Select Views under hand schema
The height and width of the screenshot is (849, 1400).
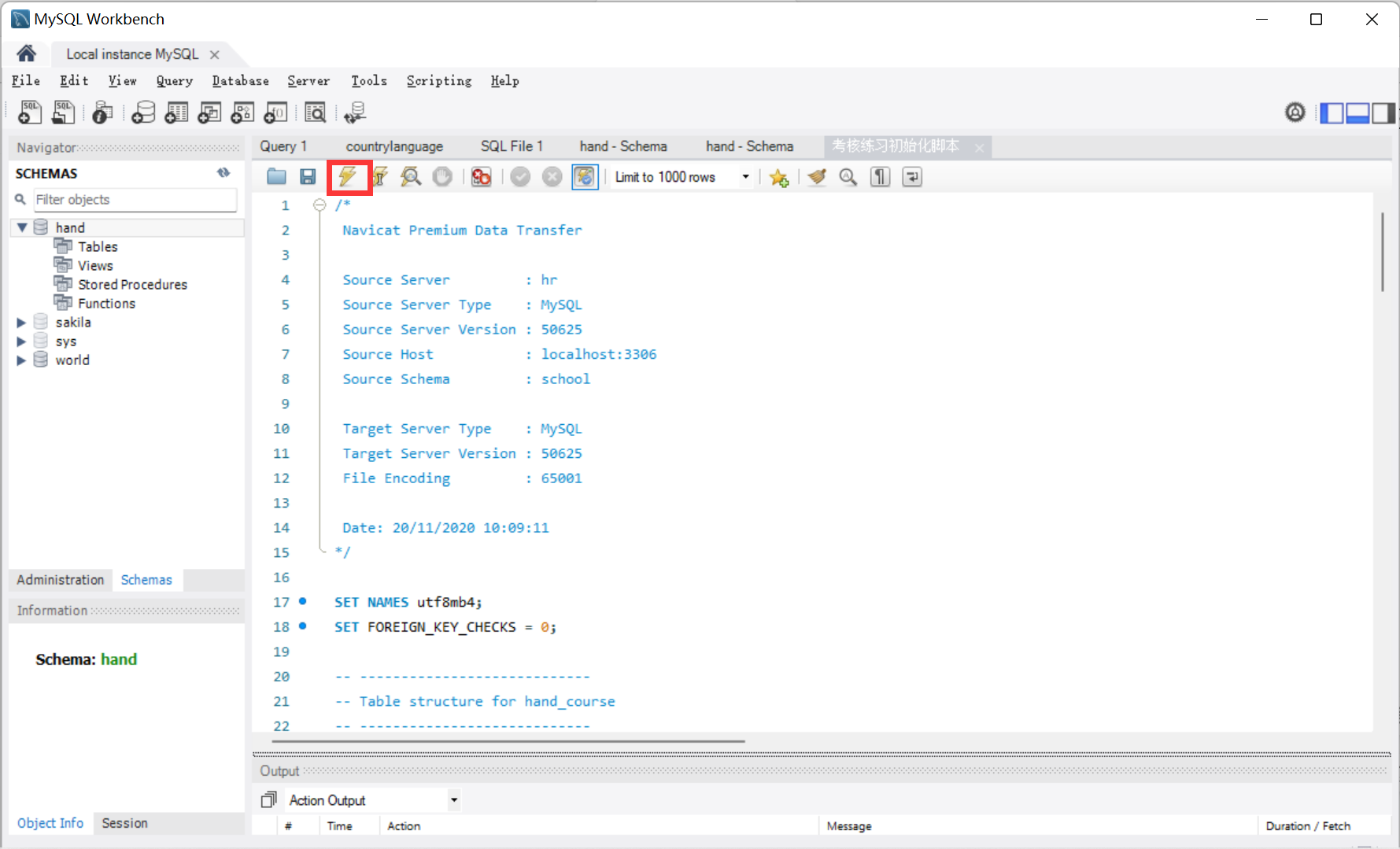coord(95,265)
